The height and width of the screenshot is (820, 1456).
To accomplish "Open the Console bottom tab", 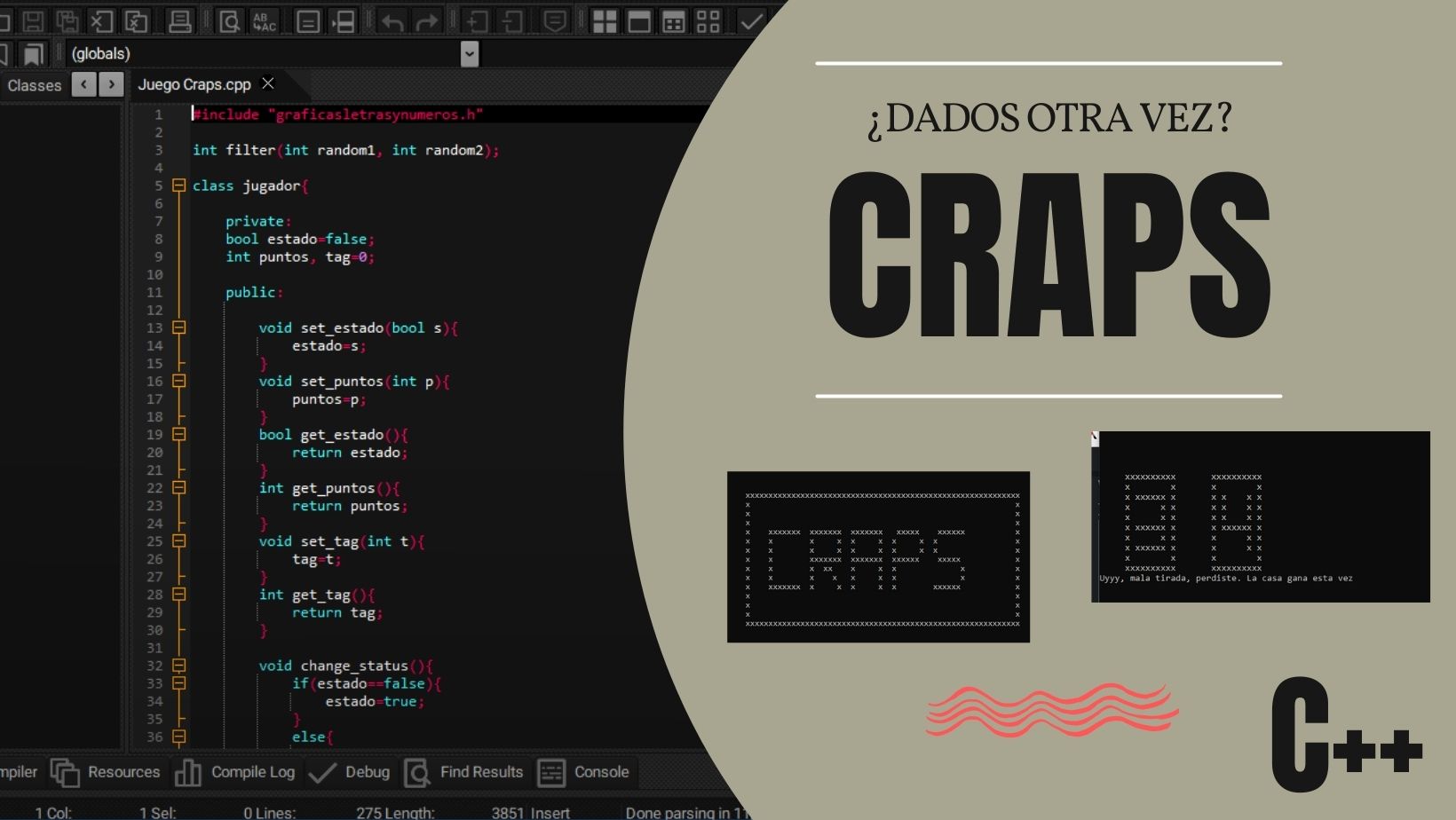I will coord(583,772).
